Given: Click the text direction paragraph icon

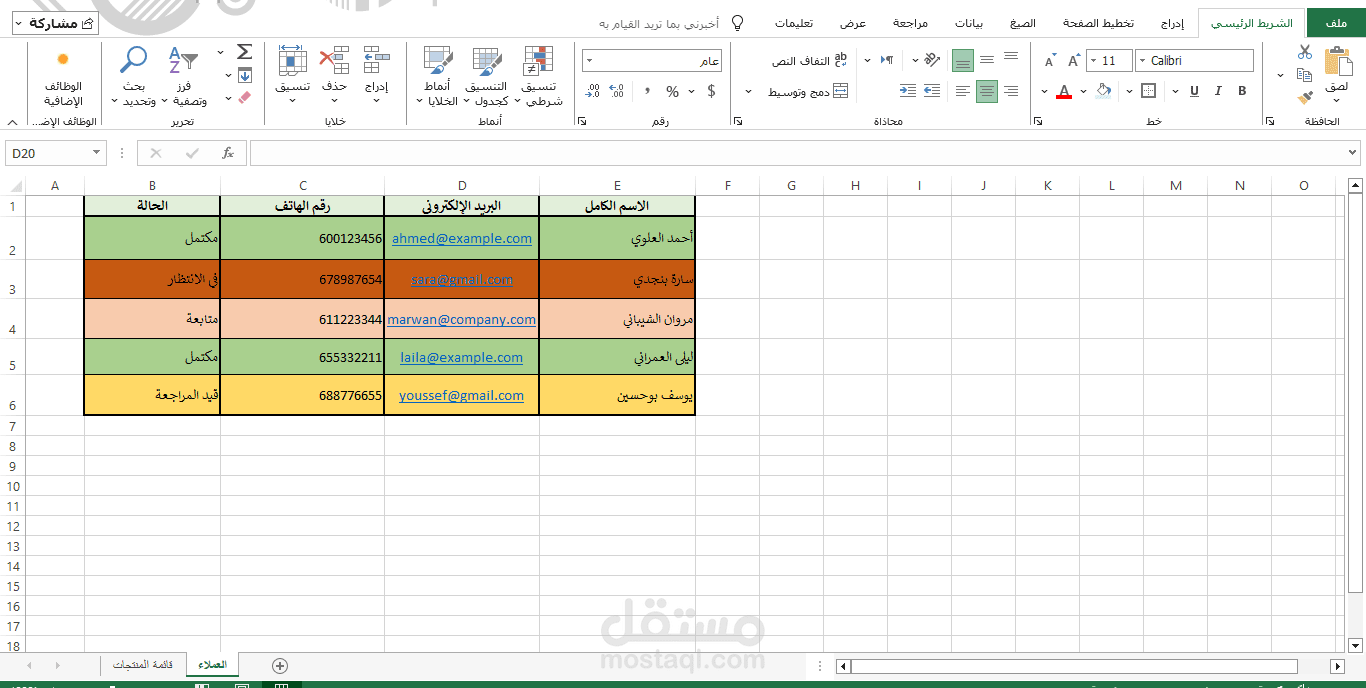Looking at the screenshot, I should click(x=887, y=60).
